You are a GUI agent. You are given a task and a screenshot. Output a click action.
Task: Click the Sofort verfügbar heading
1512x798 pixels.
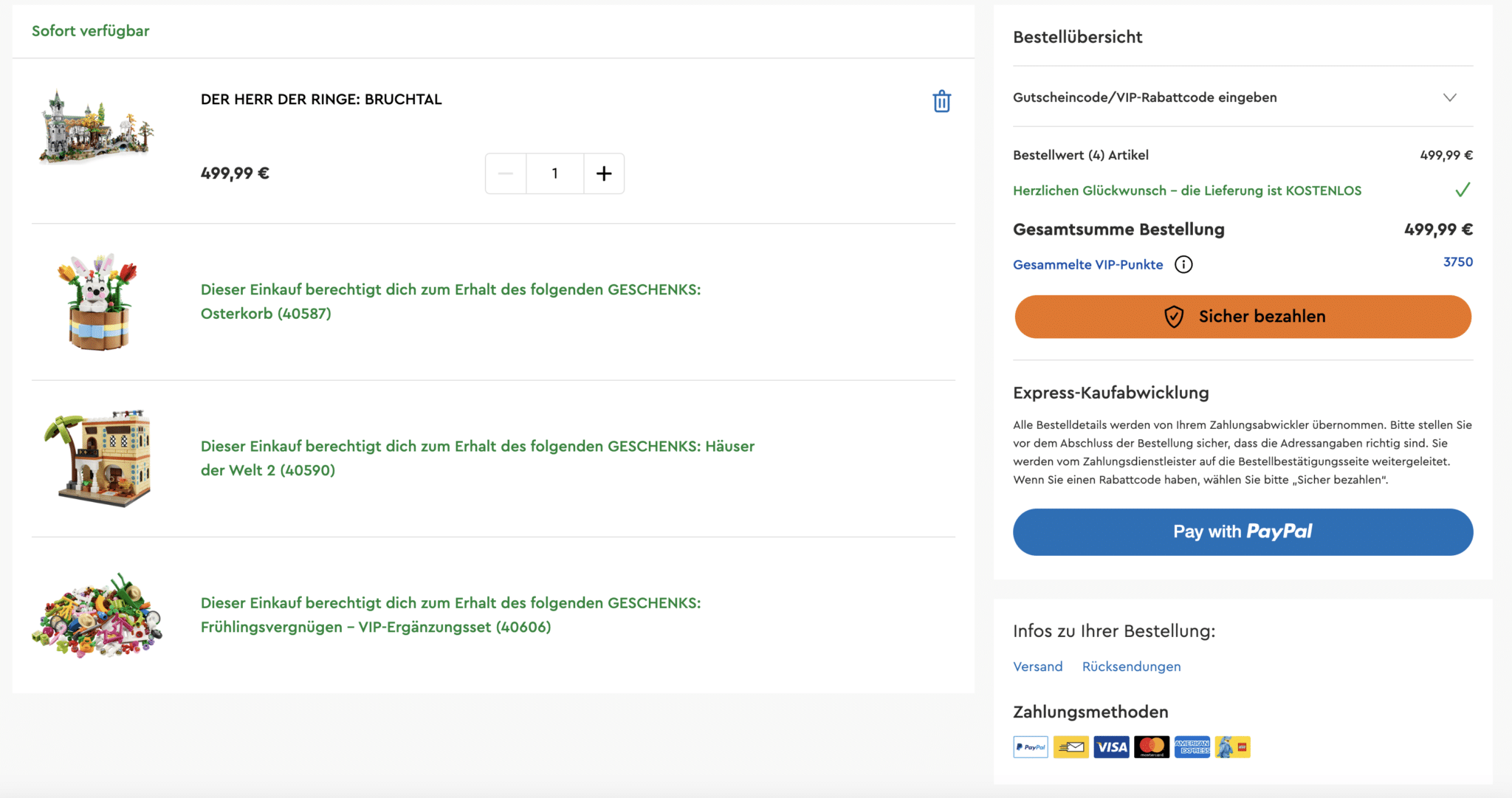[x=90, y=31]
